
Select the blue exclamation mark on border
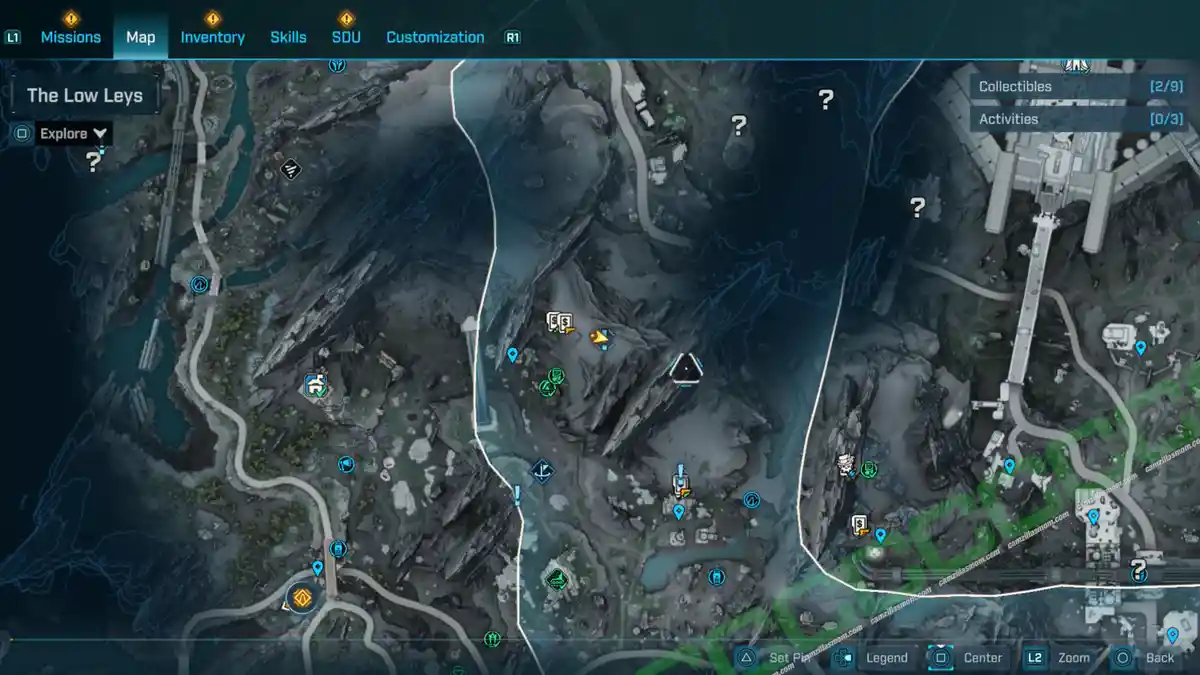point(517,493)
